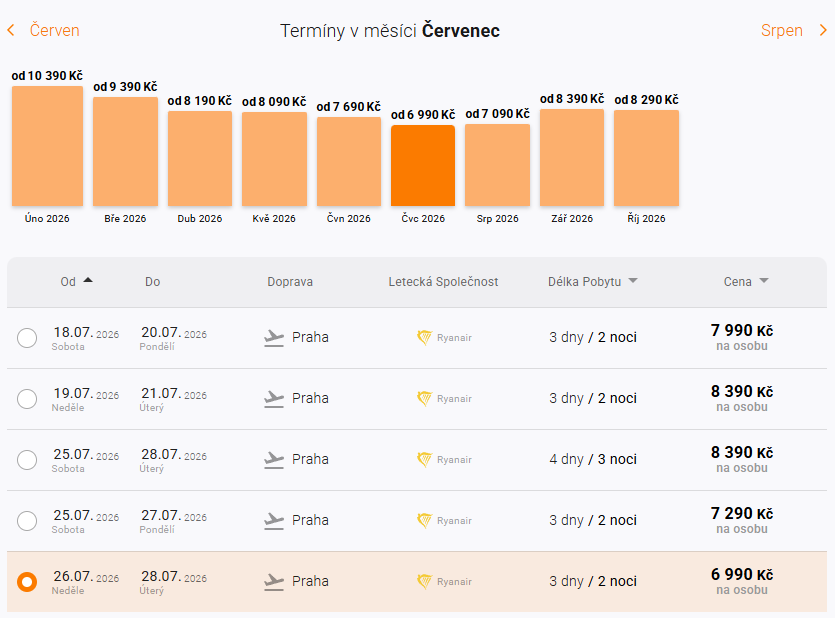The height and width of the screenshot is (618, 835).
Task: Click the Letecká Společnost column header
Action: click(x=443, y=282)
